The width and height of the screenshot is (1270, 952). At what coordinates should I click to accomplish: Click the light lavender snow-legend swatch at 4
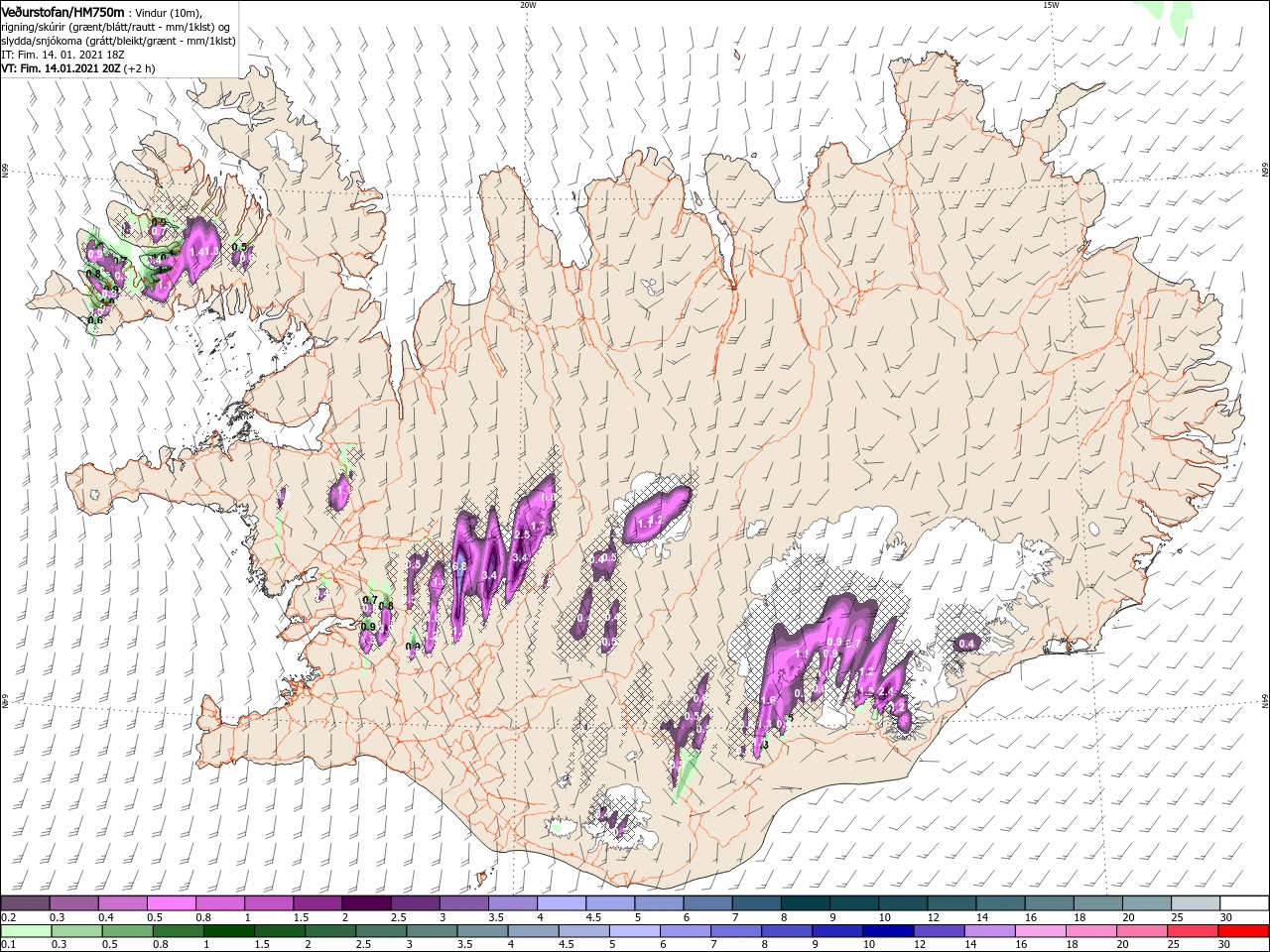(561, 903)
